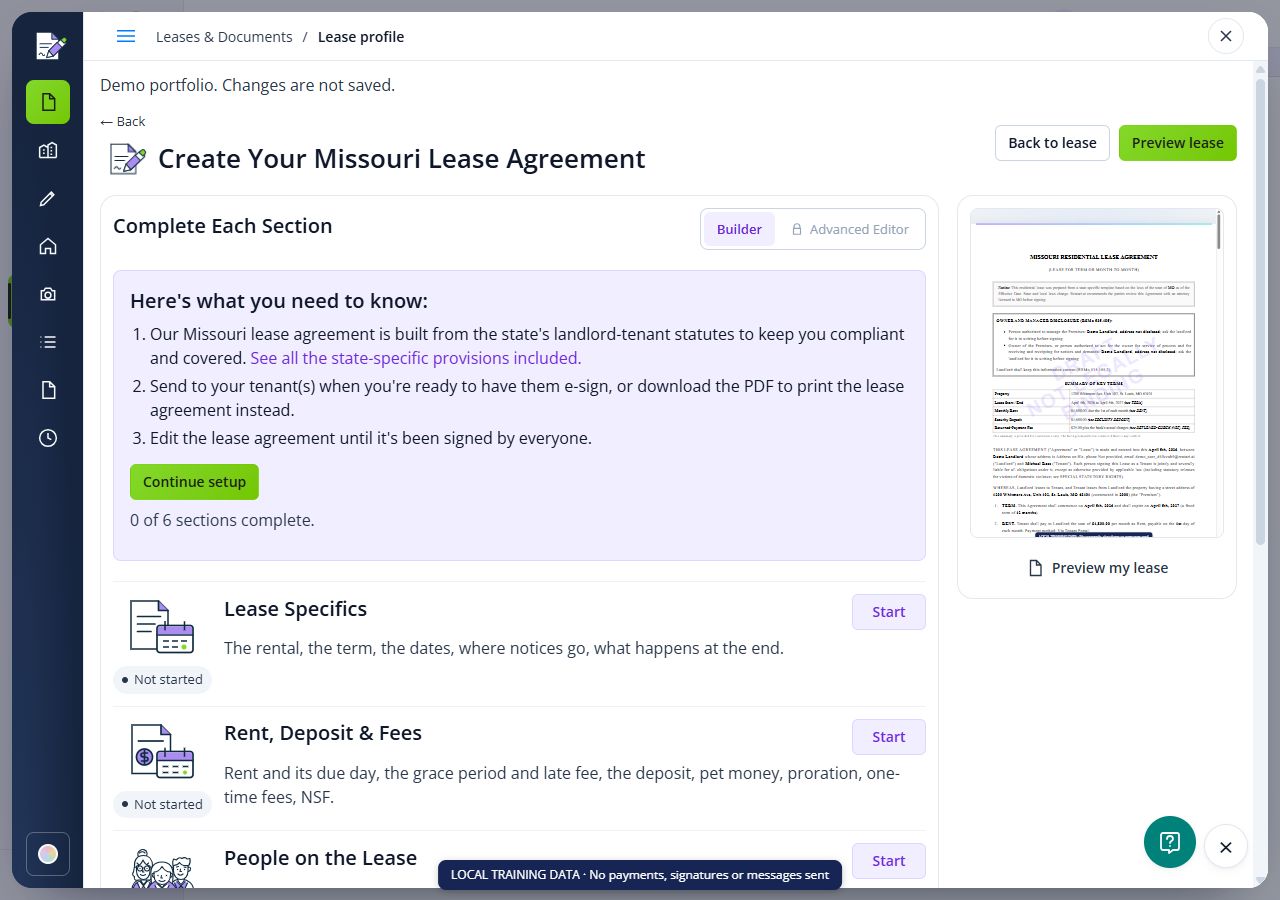1280x900 pixels.
Task: Click the Back to lease button
Action: [x=1052, y=143]
